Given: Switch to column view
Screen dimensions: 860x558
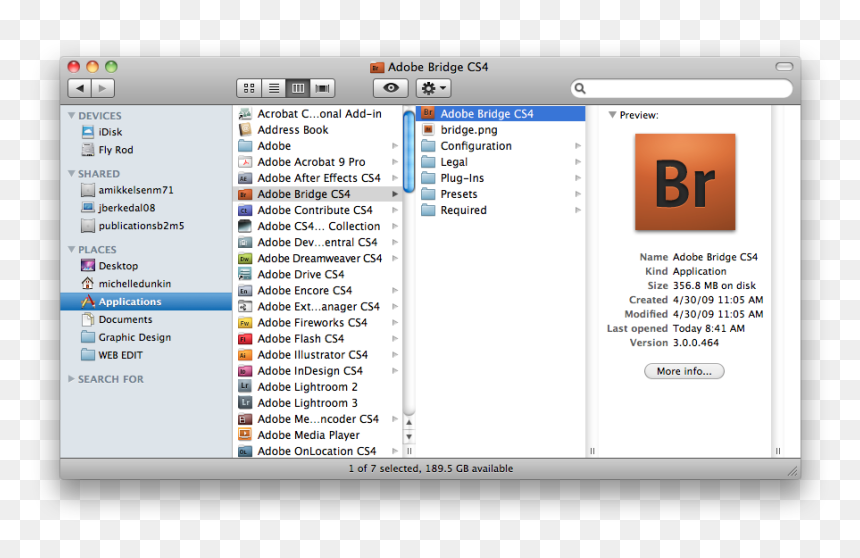Looking at the screenshot, I should [x=298, y=88].
